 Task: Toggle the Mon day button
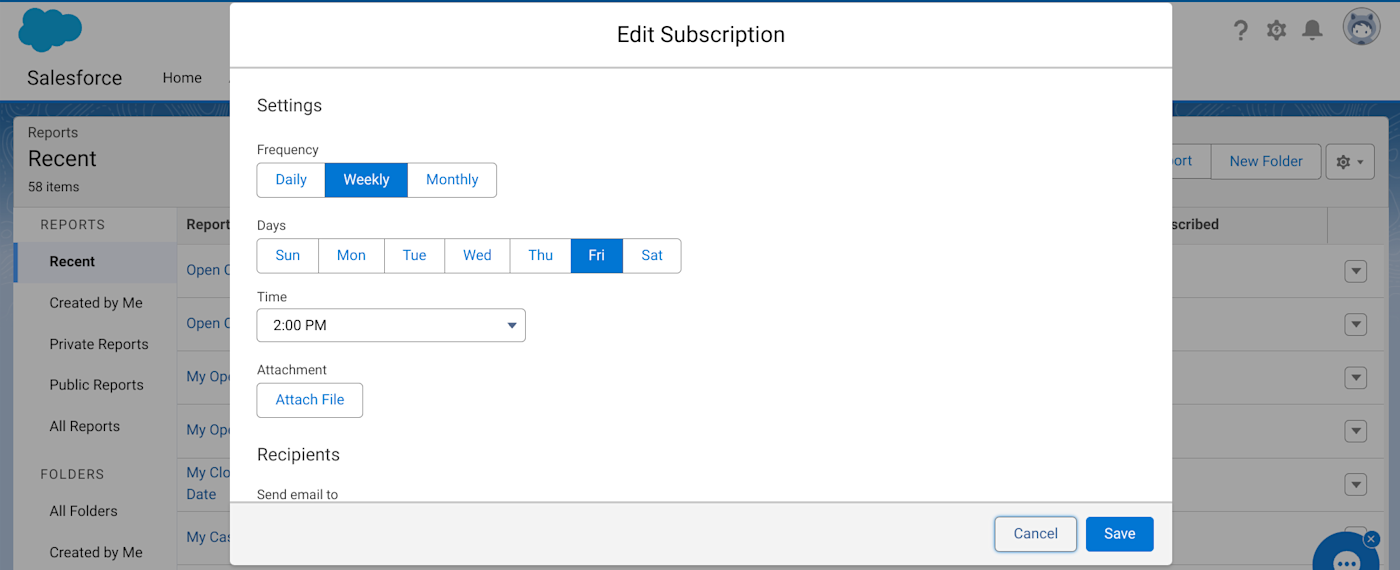tap(351, 255)
